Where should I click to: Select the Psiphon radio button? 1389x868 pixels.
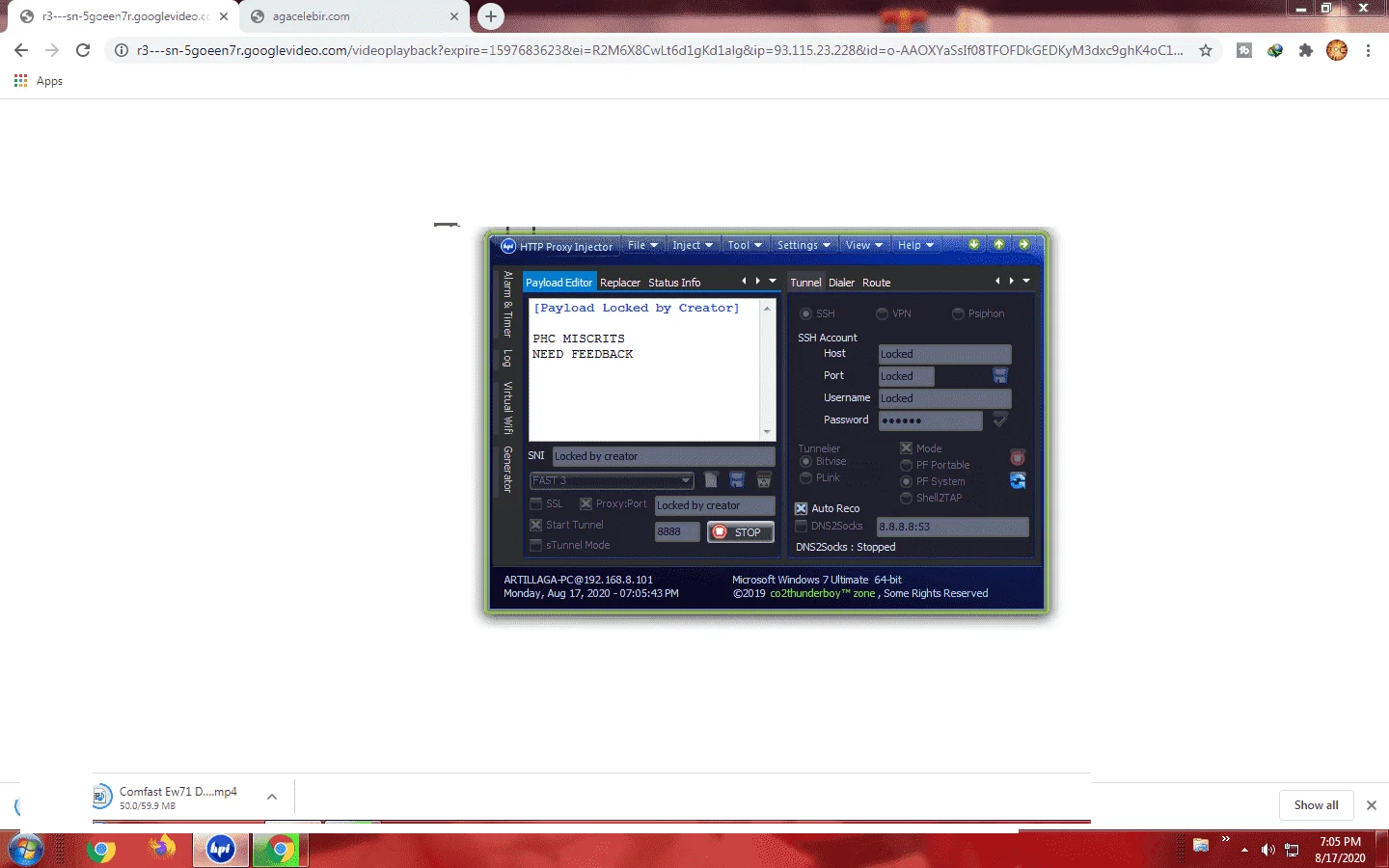pos(958,313)
